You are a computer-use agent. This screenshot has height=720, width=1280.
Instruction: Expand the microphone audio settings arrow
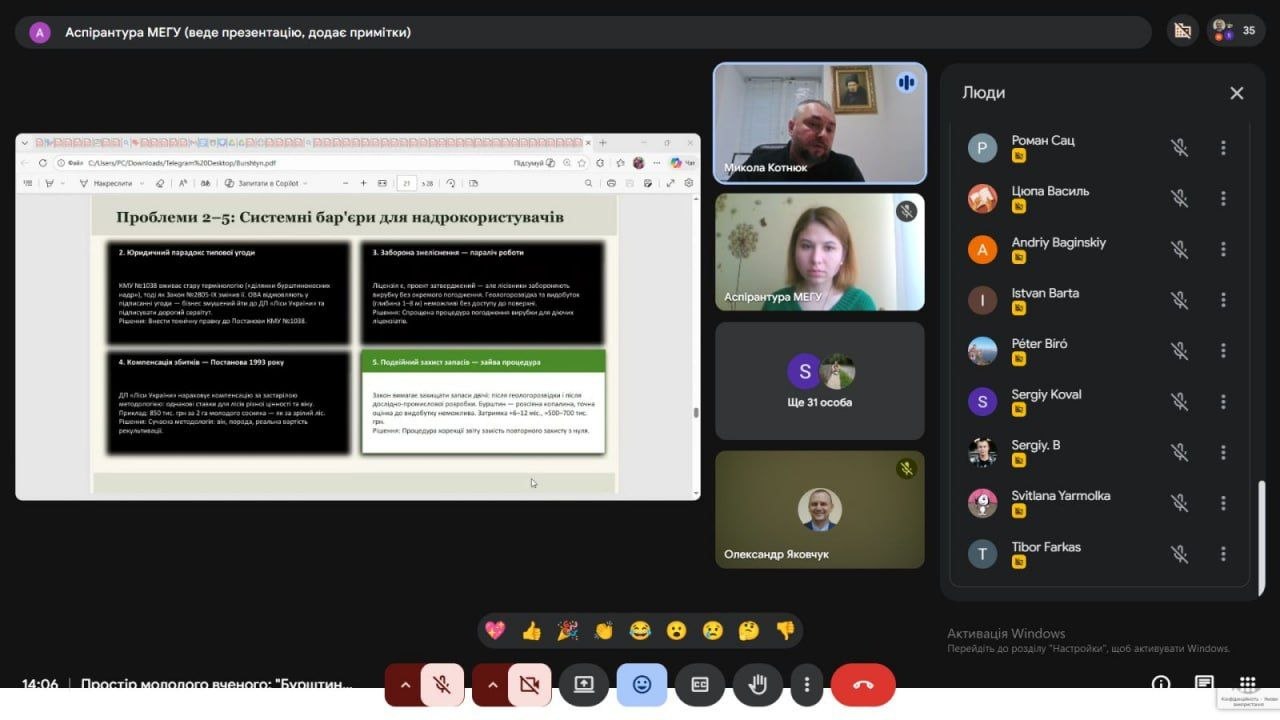click(x=405, y=685)
